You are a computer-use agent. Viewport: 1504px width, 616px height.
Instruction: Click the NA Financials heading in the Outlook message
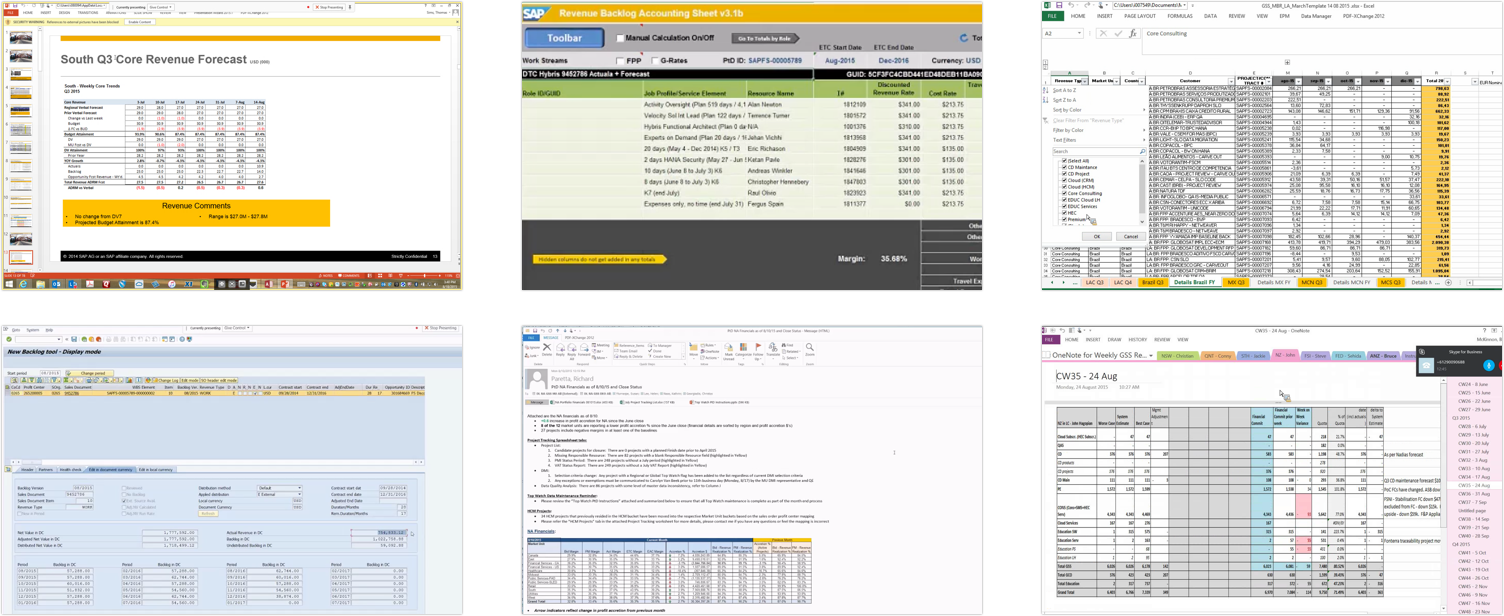point(541,532)
